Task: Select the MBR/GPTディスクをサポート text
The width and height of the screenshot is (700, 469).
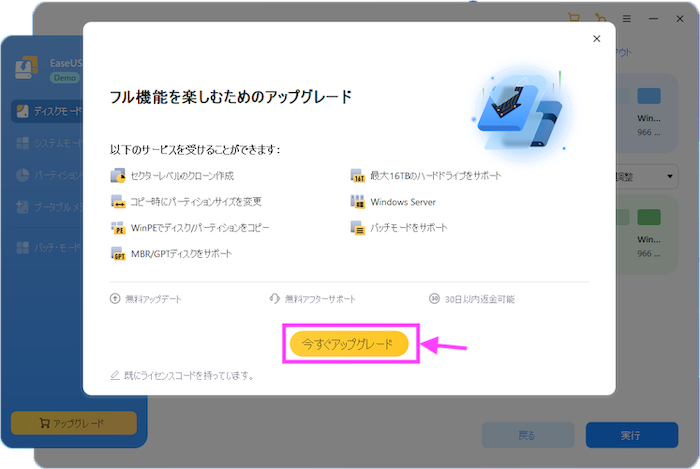Action: tap(181, 254)
